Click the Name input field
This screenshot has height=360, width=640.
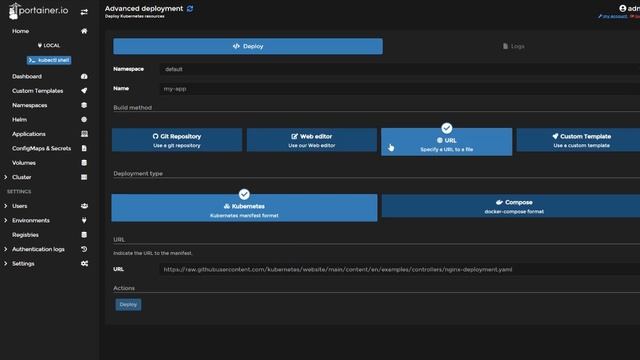(x=400, y=89)
